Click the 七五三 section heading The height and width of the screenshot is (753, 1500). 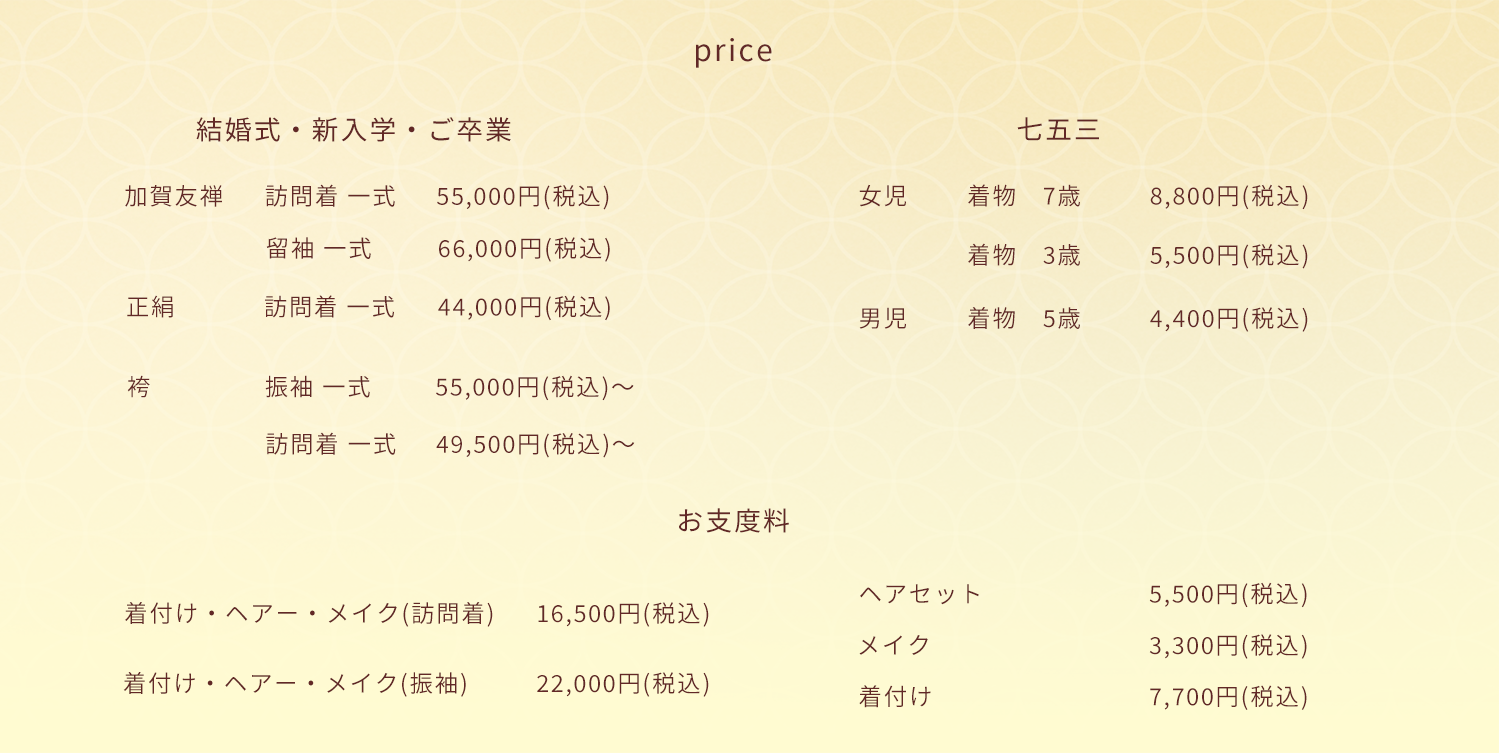[x=1059, y=130]
